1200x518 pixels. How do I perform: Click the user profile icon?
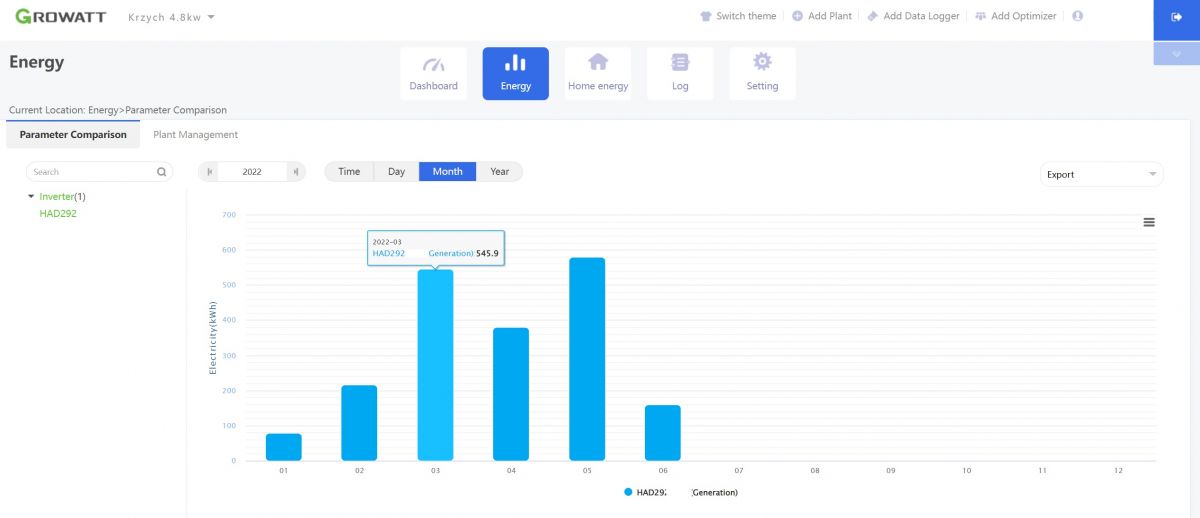1077,16
